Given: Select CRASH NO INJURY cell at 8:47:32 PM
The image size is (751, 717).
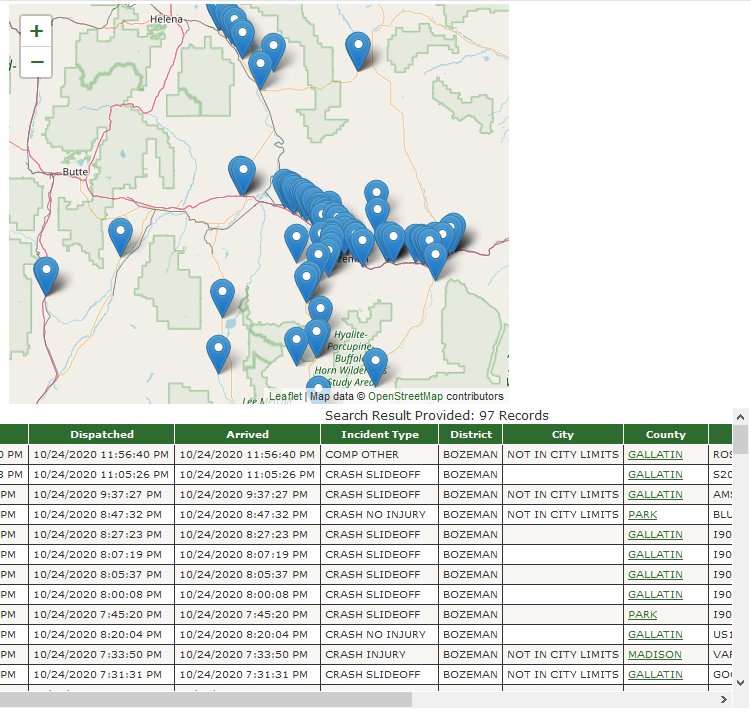Looking at the screenshot, I should pos(380,514).
